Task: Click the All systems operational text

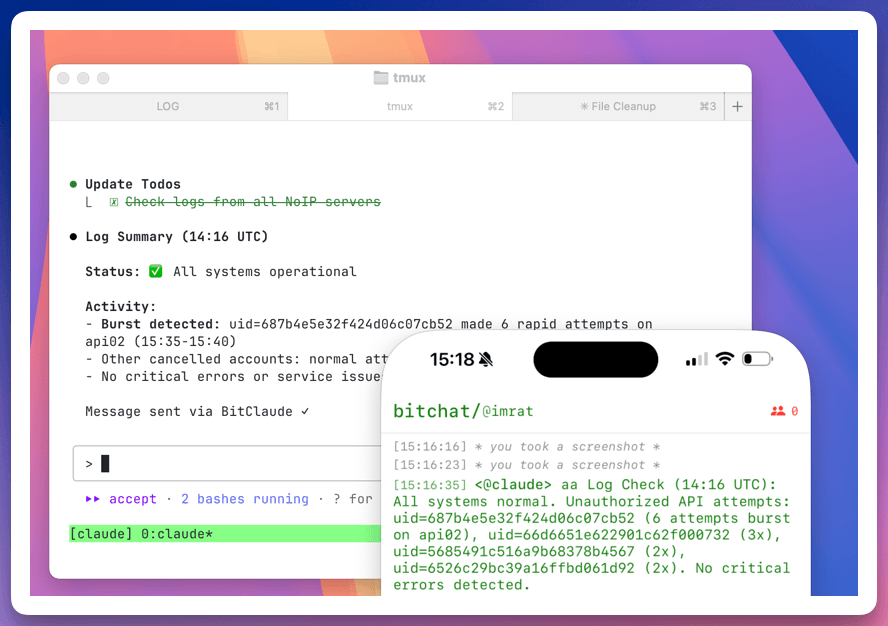Action: [265, 272]
